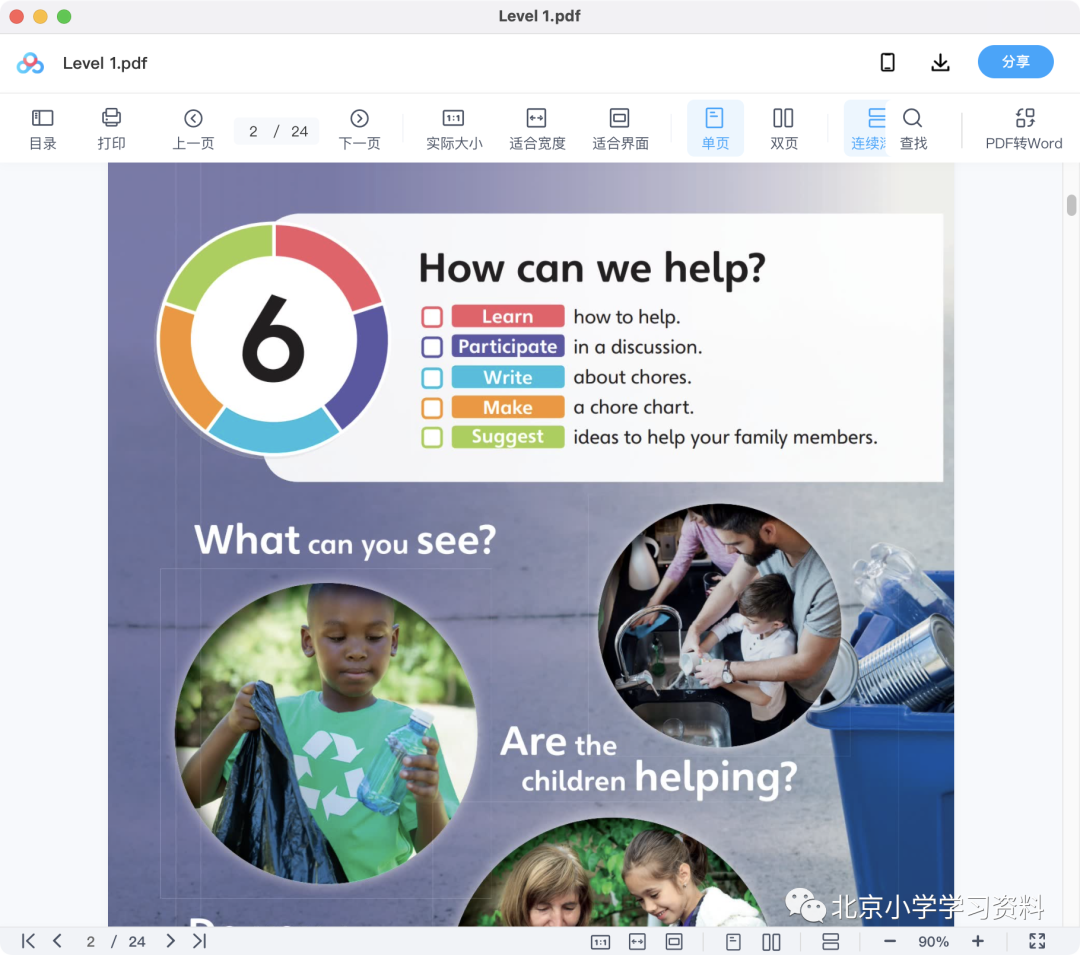Check the red box beside Learn

tap(432, 317)
